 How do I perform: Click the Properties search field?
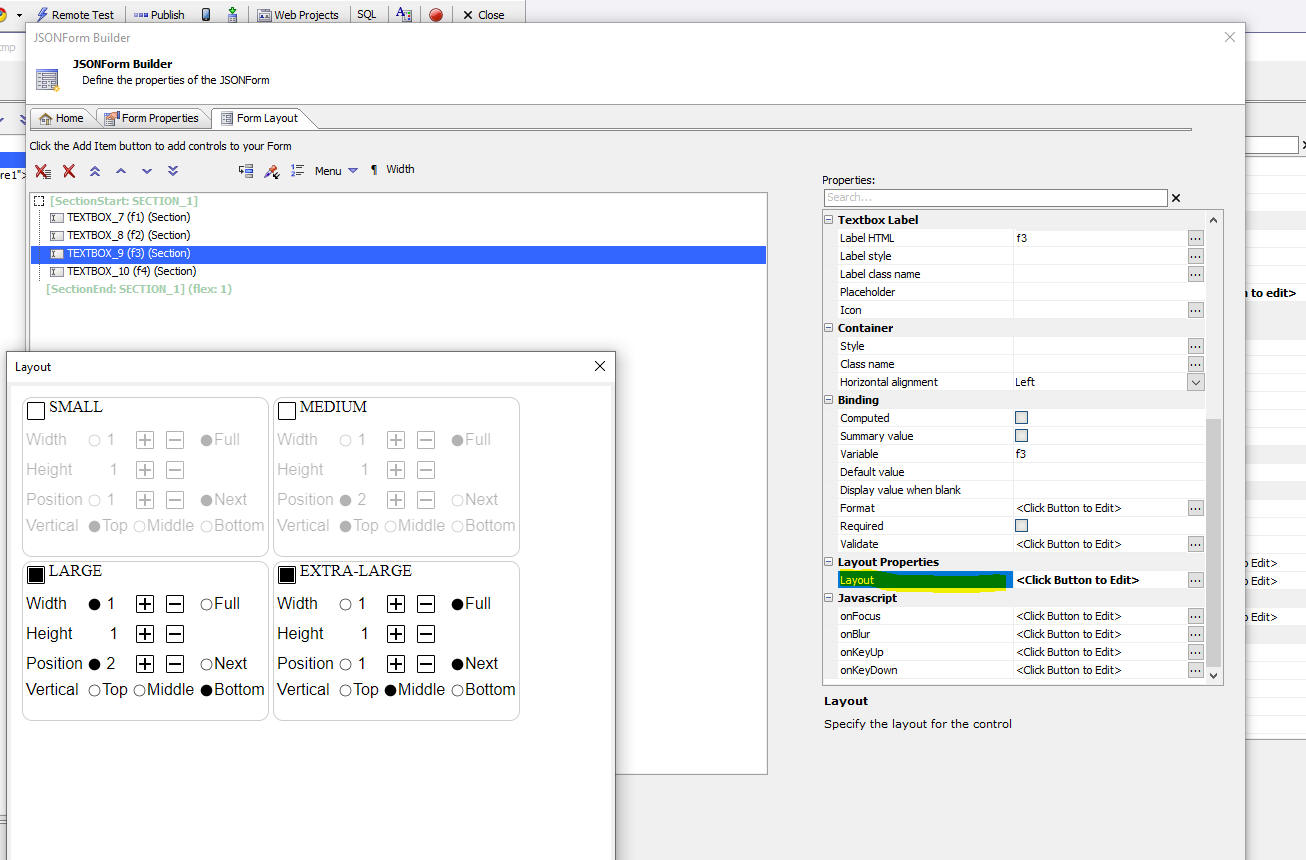point(995,198)
